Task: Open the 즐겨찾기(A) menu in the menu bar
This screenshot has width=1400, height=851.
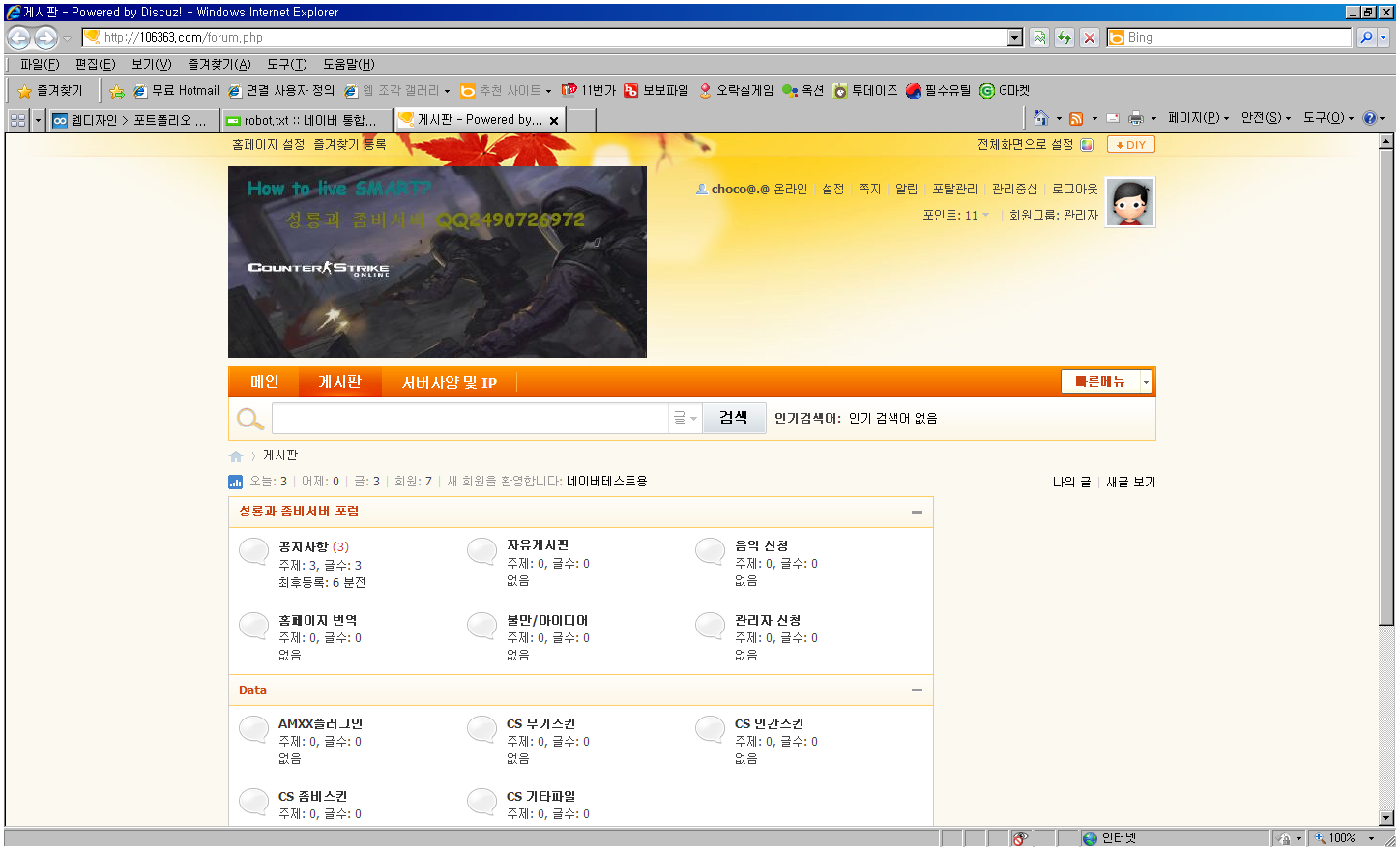Action: (x=219, y=64)
